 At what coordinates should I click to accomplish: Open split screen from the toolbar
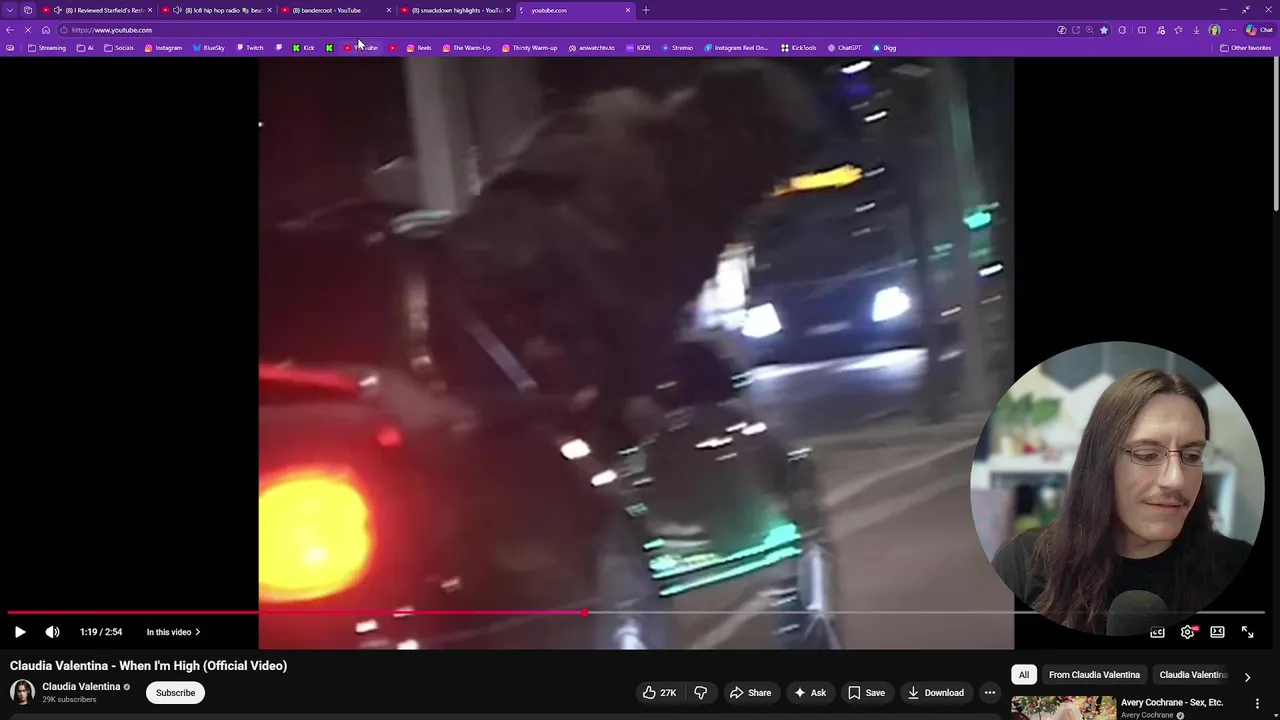(1141, 30)
